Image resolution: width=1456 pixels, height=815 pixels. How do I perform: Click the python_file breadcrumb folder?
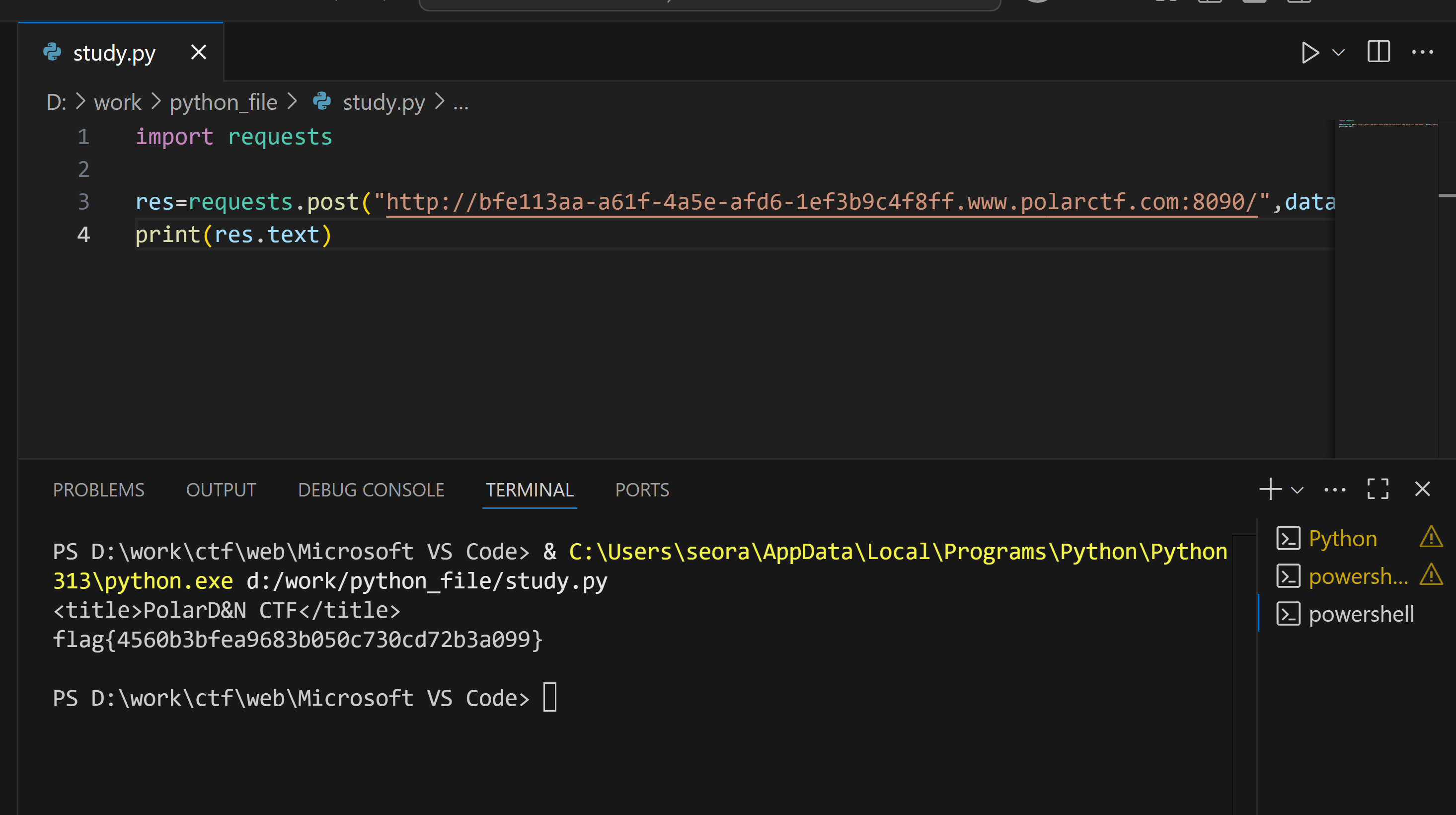point(223,102)
